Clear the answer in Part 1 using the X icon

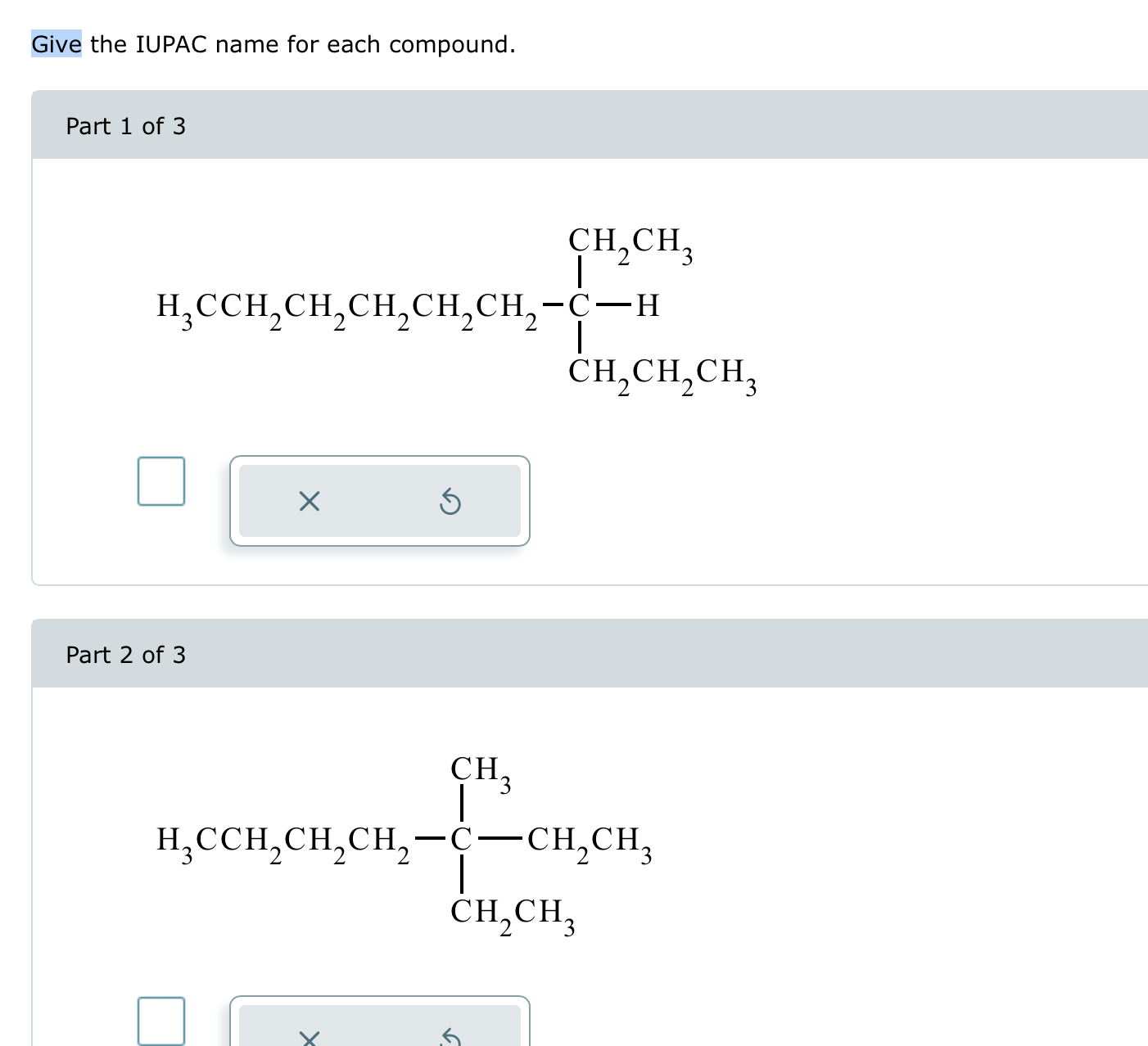tap(310, 502)
